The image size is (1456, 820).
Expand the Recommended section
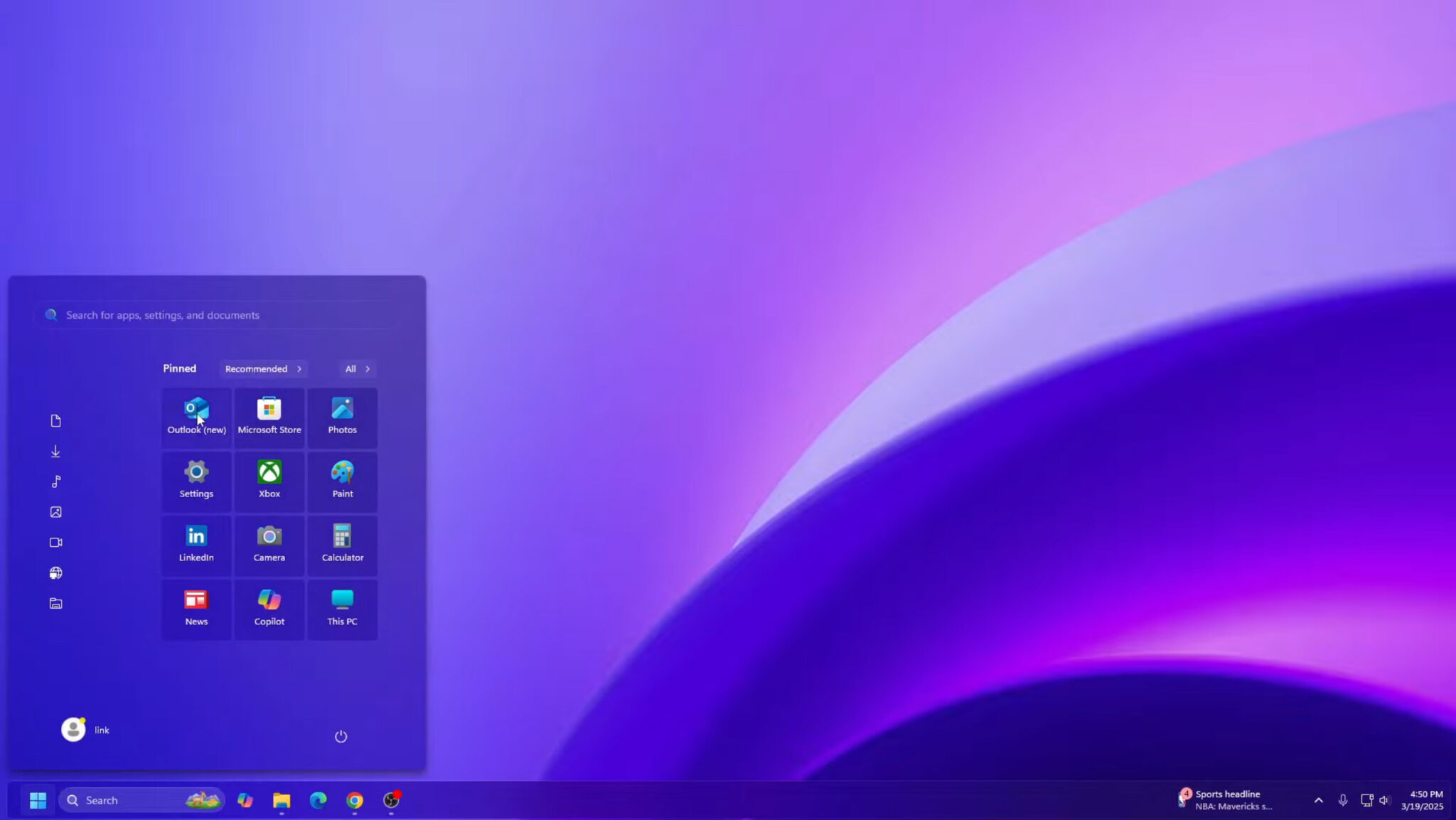pyautogui.click(x=263, y=368)
